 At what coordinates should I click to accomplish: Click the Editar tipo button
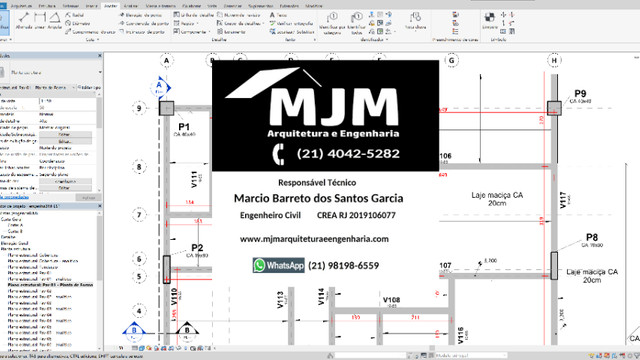(x=89, y=87)
